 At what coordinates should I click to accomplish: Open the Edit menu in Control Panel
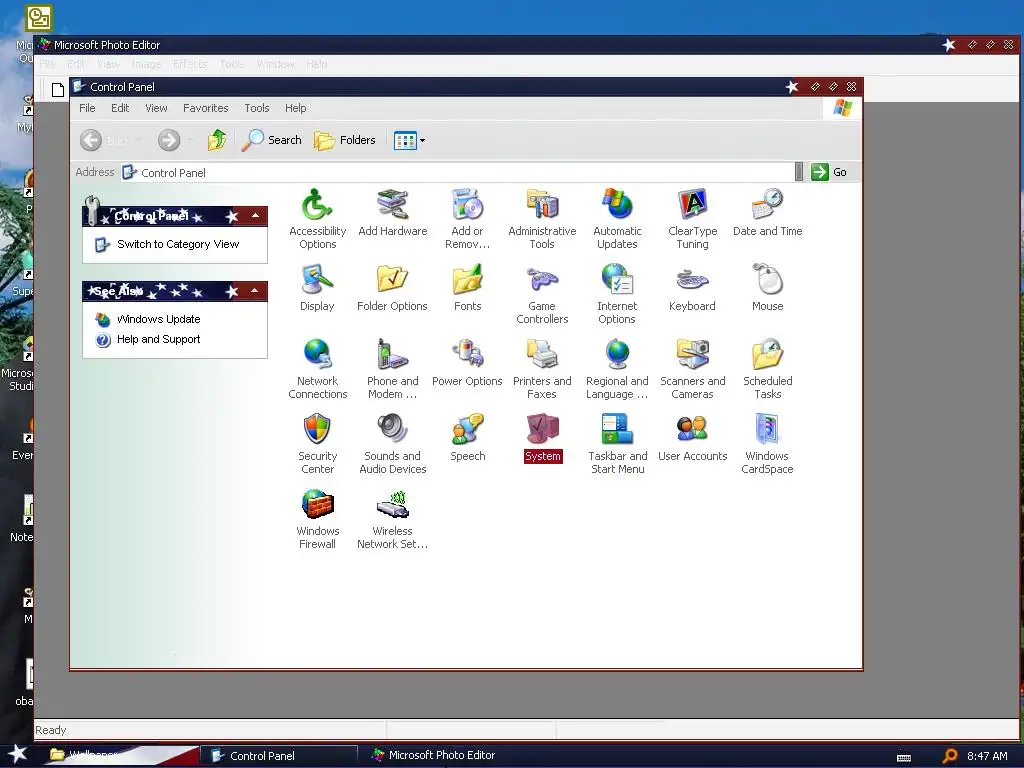pos(120,108)
